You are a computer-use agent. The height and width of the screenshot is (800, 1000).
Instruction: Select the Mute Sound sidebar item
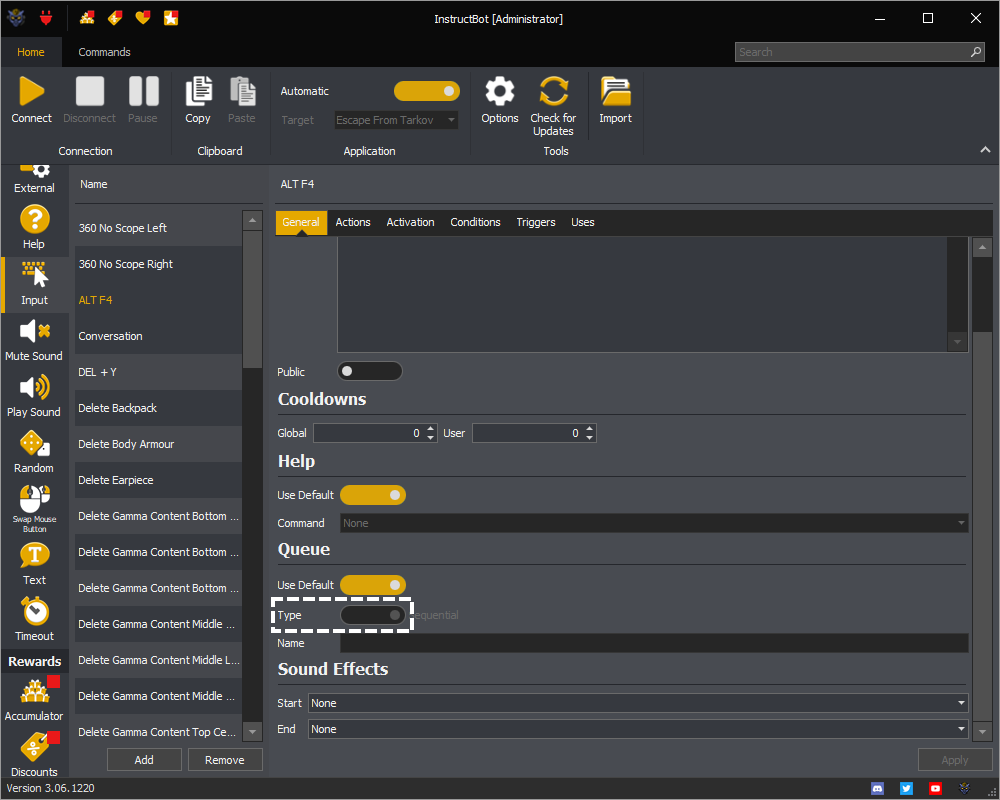pyautogui.click(x=34, y=340)
